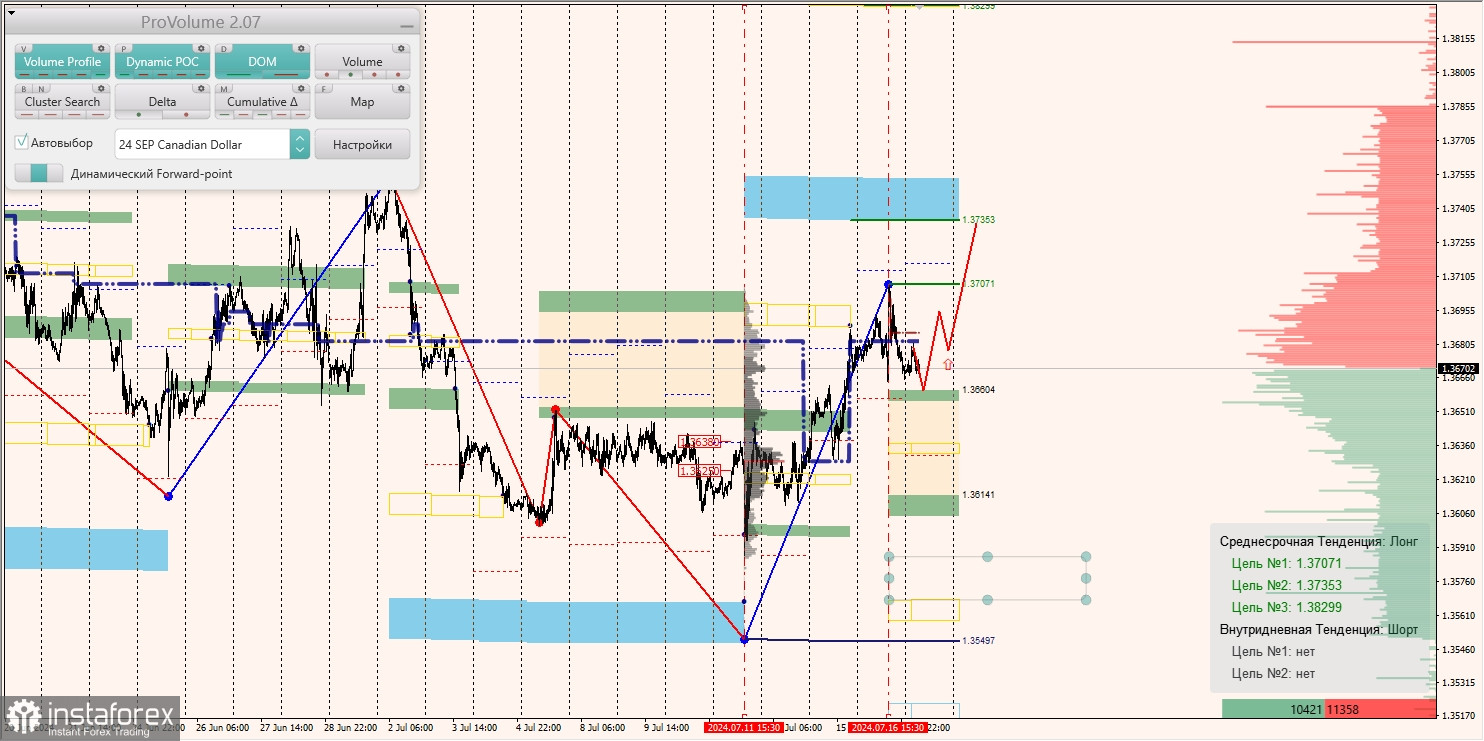Select green dot option under Volume
Screen dimensions: 1484x741
click(351, 75)
